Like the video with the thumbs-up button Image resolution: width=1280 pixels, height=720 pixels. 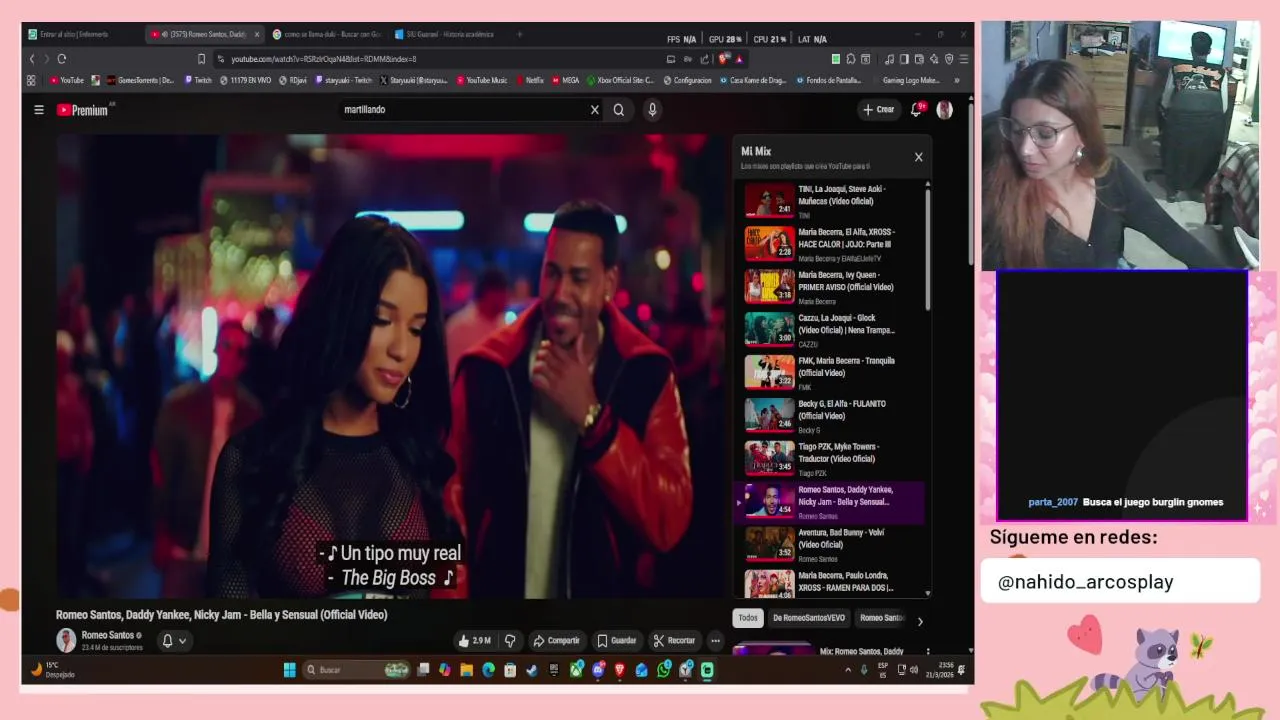tap(474, 641)
